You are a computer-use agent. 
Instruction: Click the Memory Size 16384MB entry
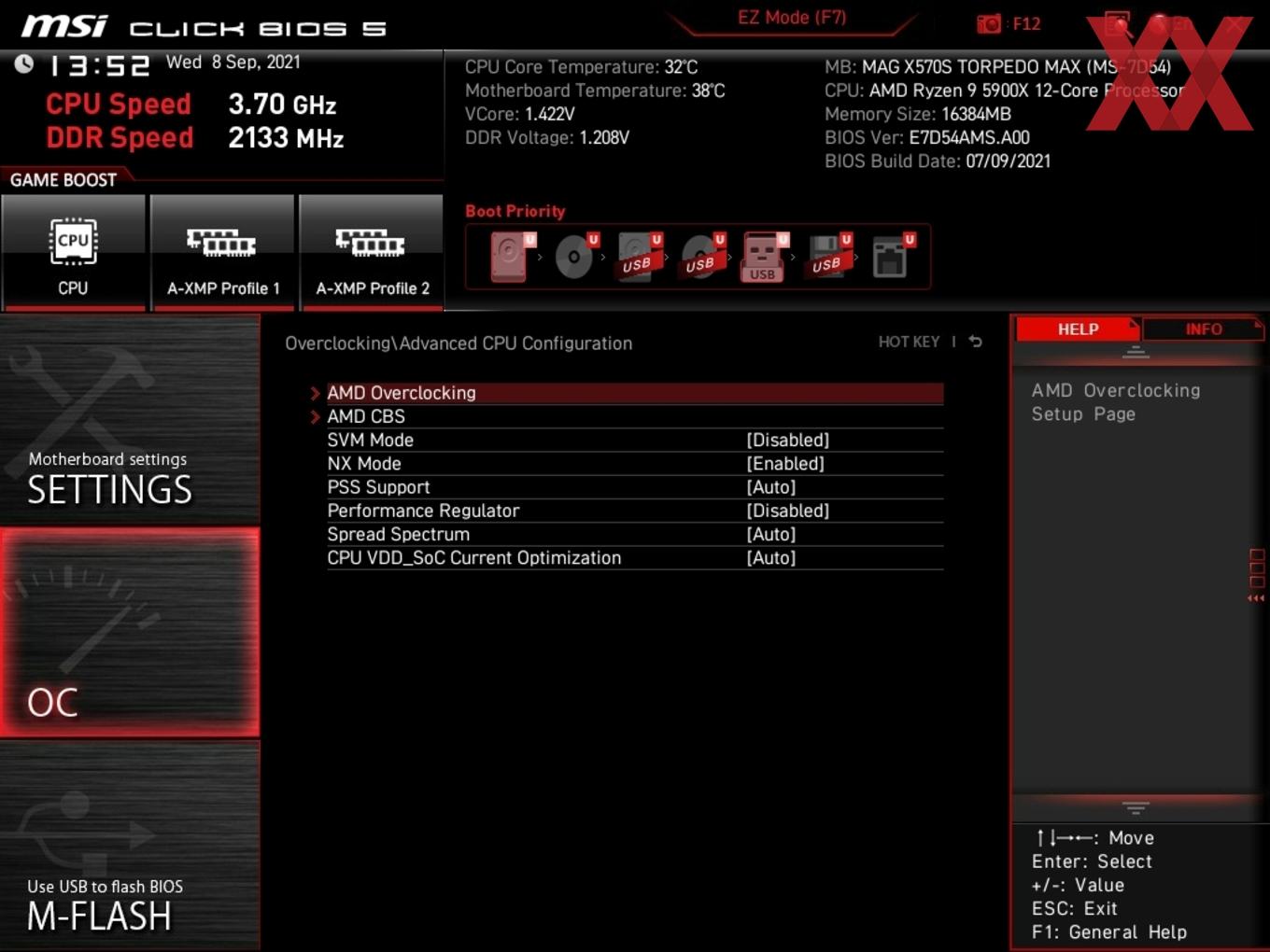918,114
